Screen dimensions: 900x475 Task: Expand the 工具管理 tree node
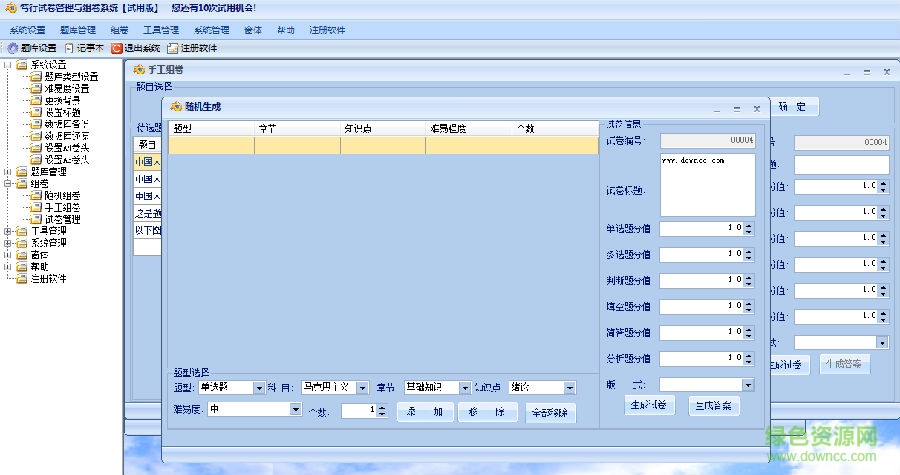click(7, 231)
